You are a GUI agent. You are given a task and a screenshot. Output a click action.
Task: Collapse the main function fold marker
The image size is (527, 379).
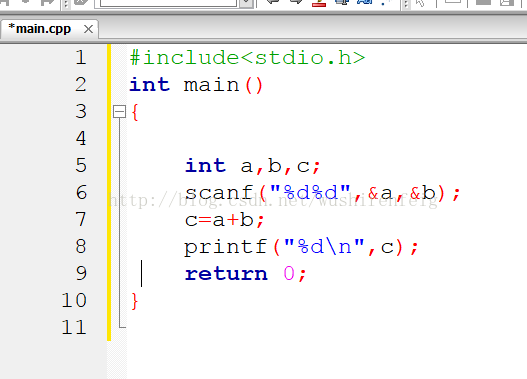[x=119, y=112]
